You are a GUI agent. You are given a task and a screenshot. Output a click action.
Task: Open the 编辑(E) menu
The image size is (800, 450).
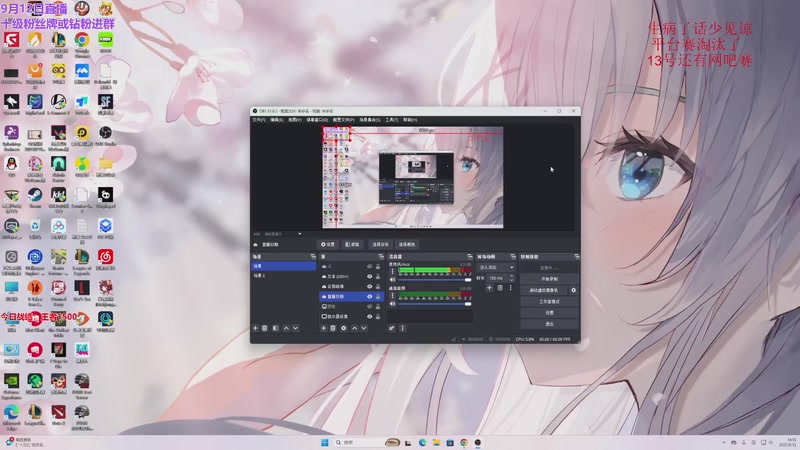click(x=277, y=120)
